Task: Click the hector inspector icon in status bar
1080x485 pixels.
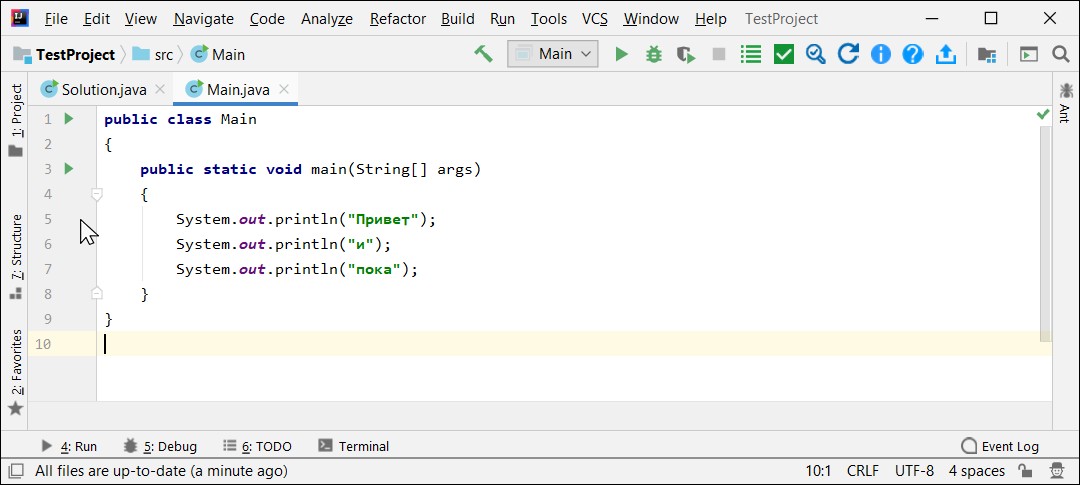Action: pos(1057,471)
